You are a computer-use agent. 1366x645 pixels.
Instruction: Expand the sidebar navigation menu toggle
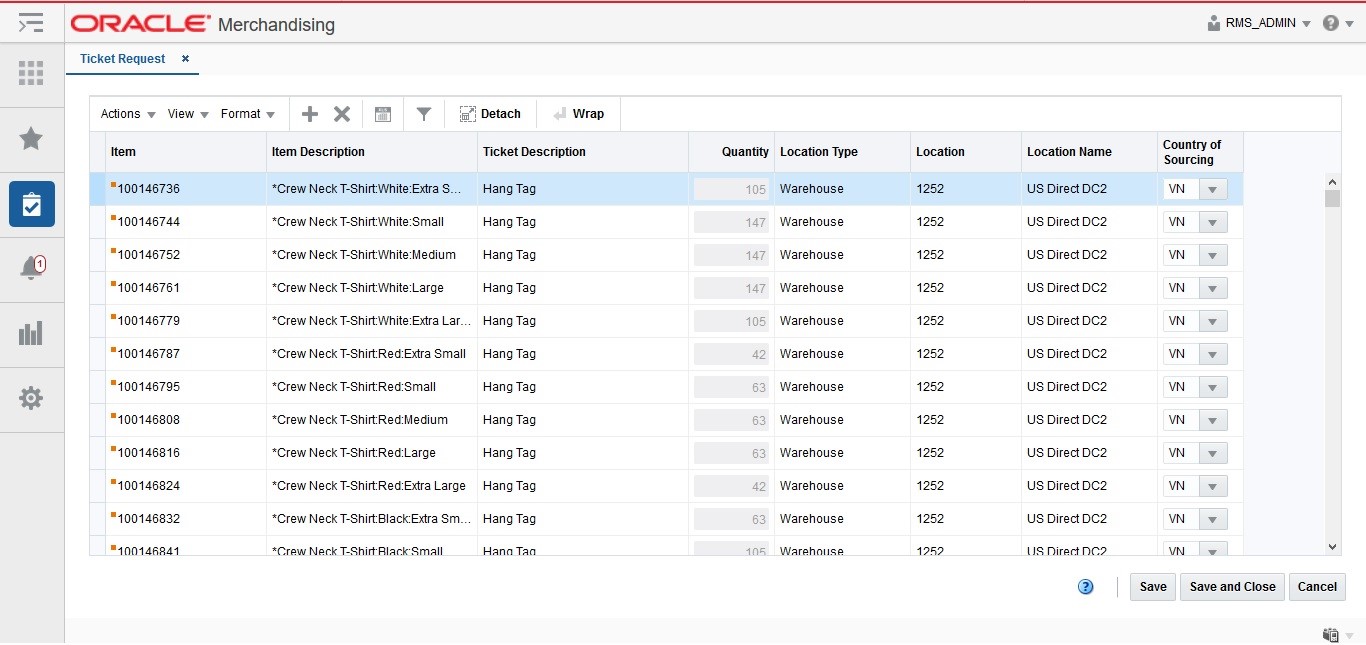[31, 22]
